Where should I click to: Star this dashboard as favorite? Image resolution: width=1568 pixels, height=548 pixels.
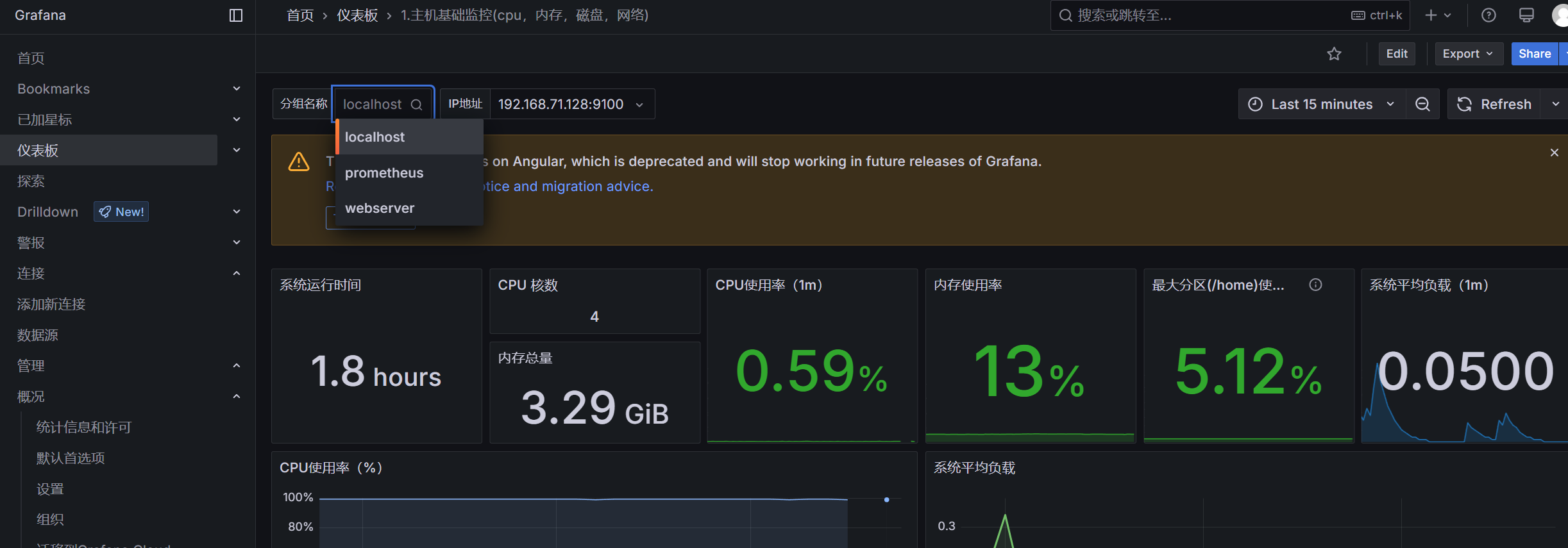pyautogui.click(x=1335, y=54)
